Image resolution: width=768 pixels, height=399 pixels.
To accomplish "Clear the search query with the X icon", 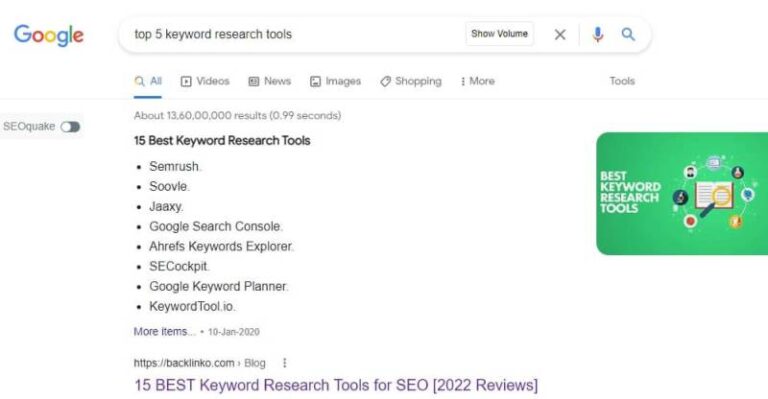I will pyautogui.click(x=560, y=34).
